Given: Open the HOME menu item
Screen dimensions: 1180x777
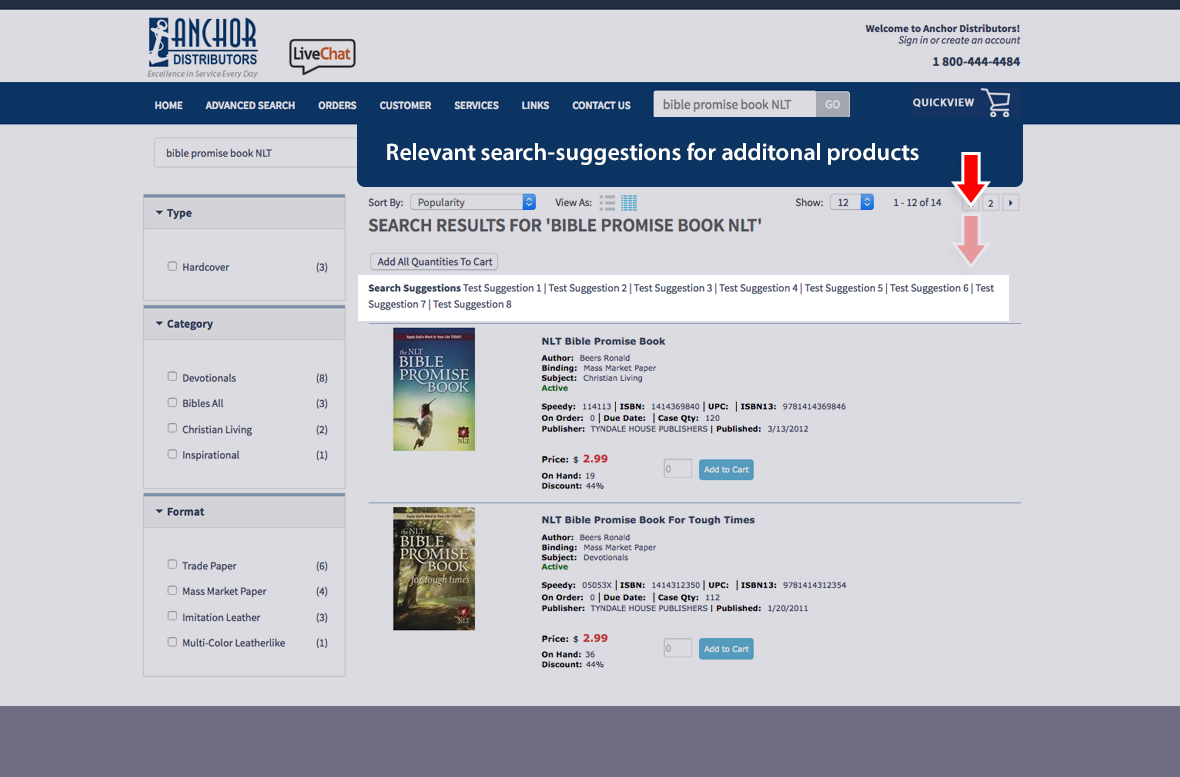Looking at the screenshot, I should 169,105.
